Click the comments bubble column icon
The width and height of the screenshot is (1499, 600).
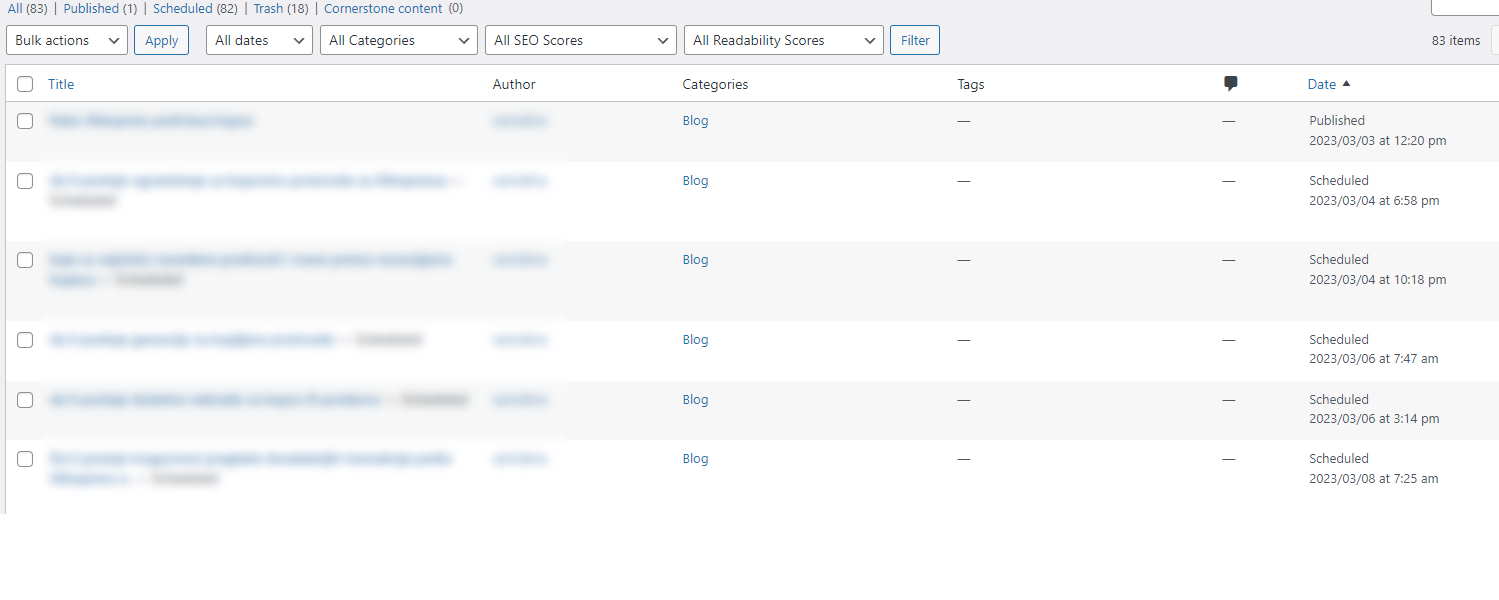pyautogui.click(x=1230, y=84)
